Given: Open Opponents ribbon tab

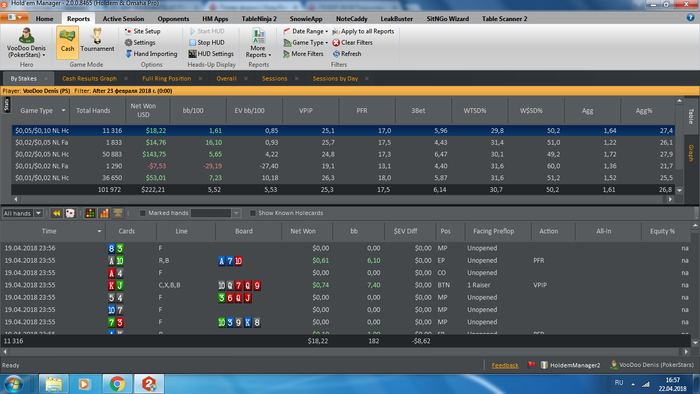Looking at the screenshot, I should [173, 19].
